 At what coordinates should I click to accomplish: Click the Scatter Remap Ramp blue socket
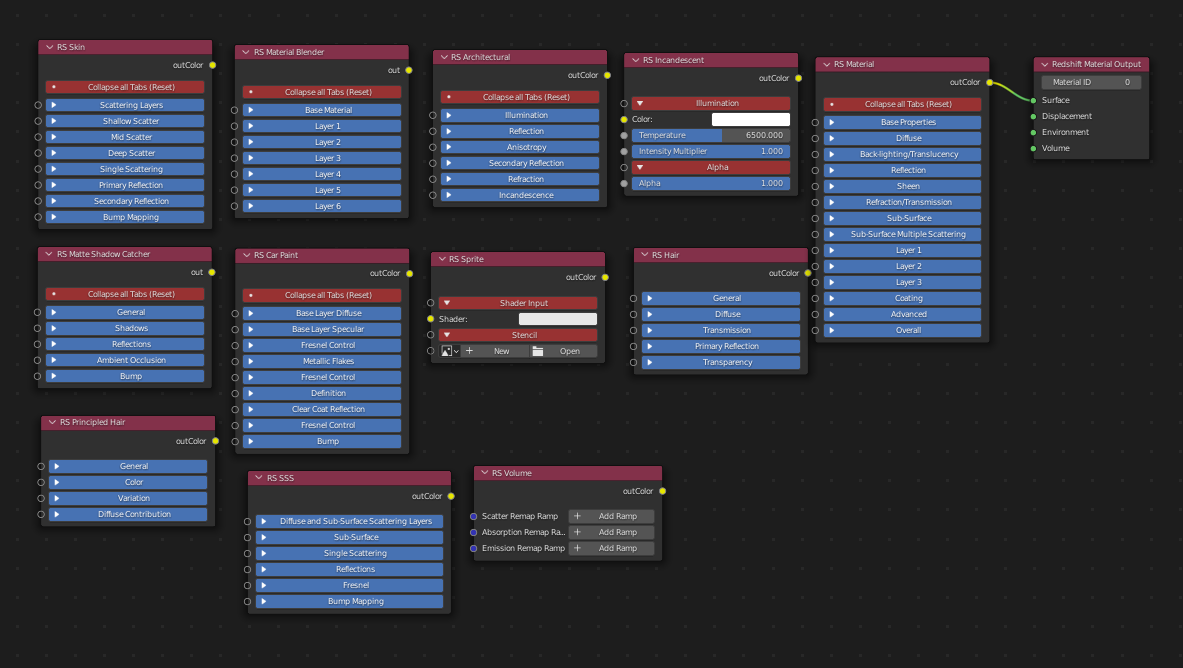474,516
